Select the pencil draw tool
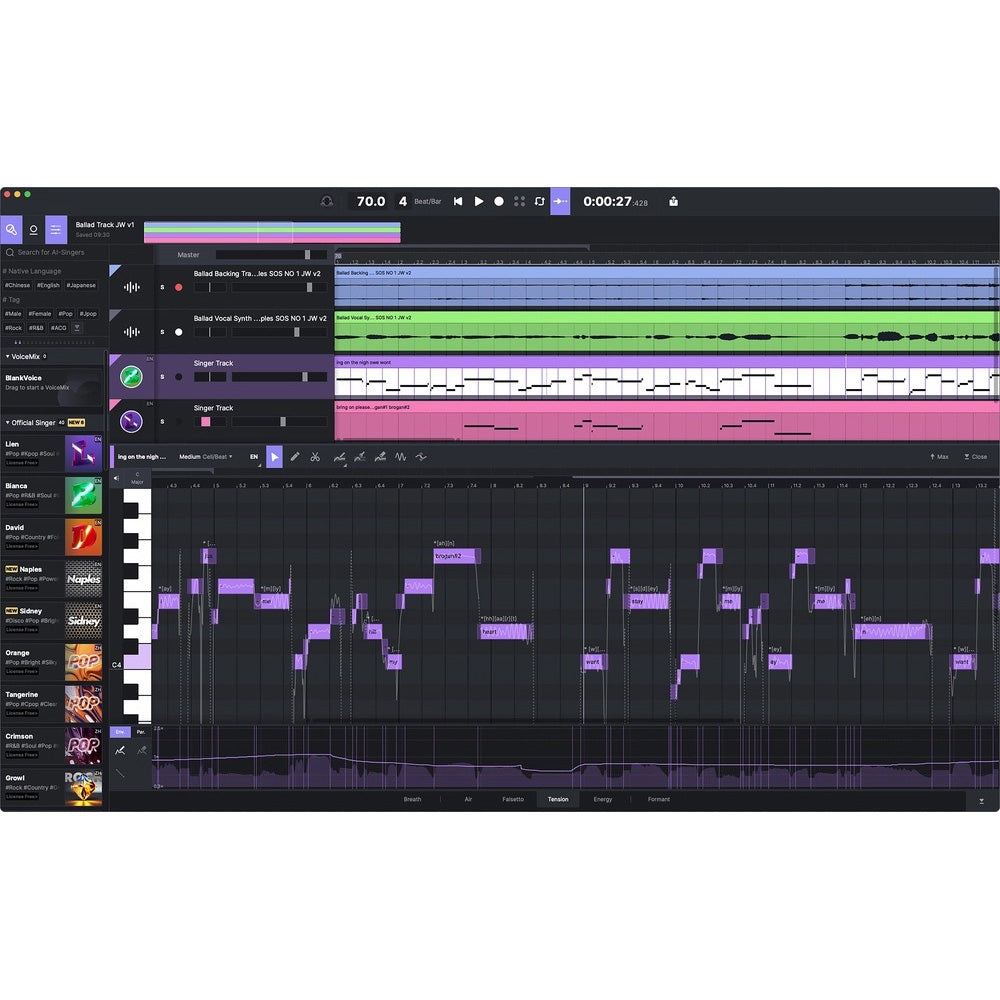1000x1000 pixels. pyautogui.click(x=294, y=457)
